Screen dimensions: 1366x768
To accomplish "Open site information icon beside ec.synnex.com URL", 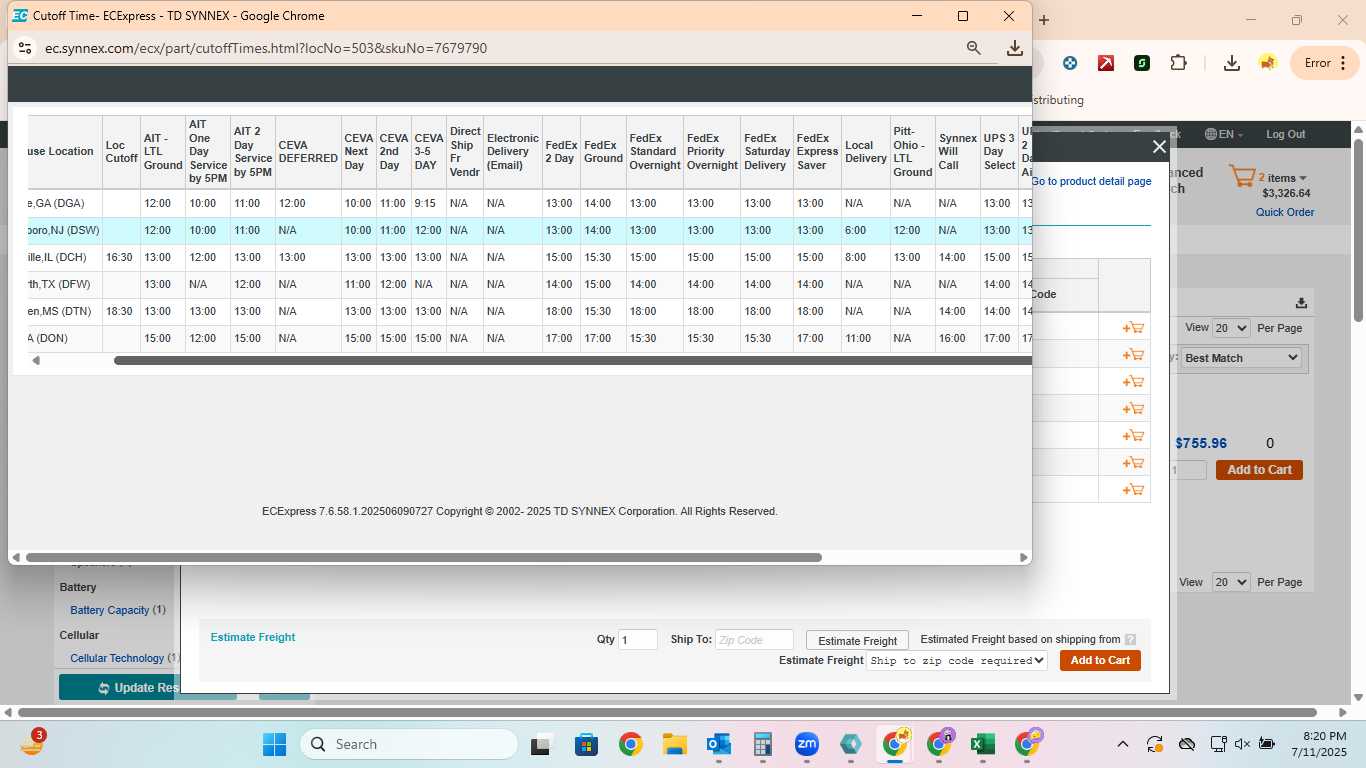I will (25, 48).
